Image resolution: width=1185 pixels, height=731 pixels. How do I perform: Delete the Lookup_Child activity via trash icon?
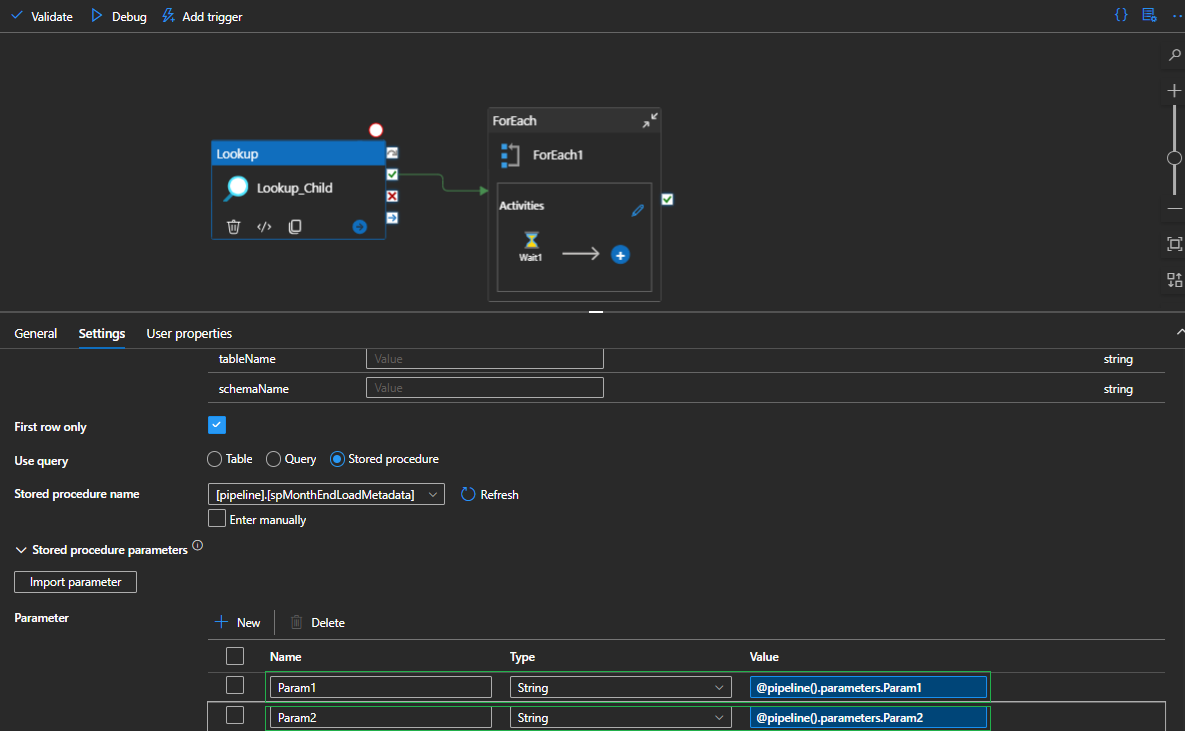click(234, 227)
